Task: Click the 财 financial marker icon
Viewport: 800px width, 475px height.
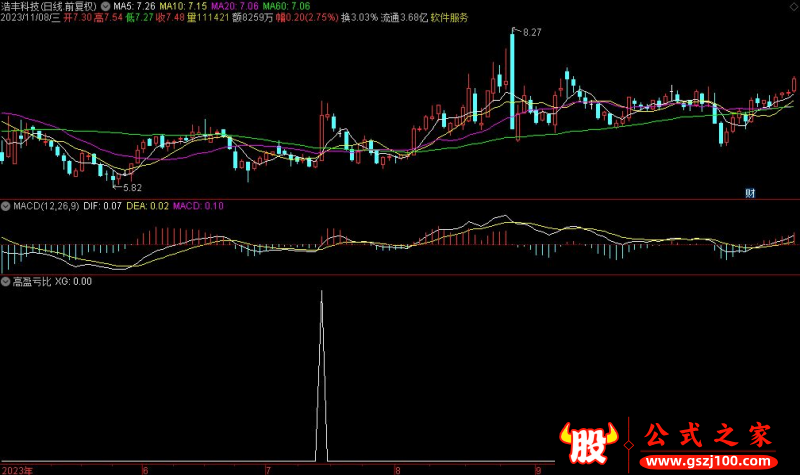Action: (749, 193)
